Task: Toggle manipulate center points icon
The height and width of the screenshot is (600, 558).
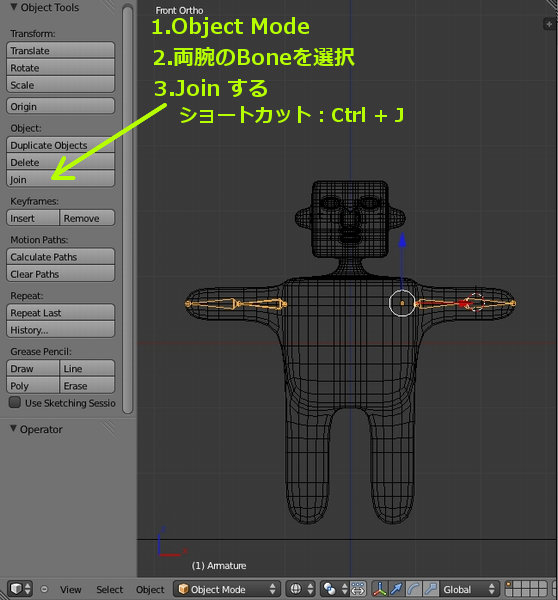Action: click(x=358, y=589)
